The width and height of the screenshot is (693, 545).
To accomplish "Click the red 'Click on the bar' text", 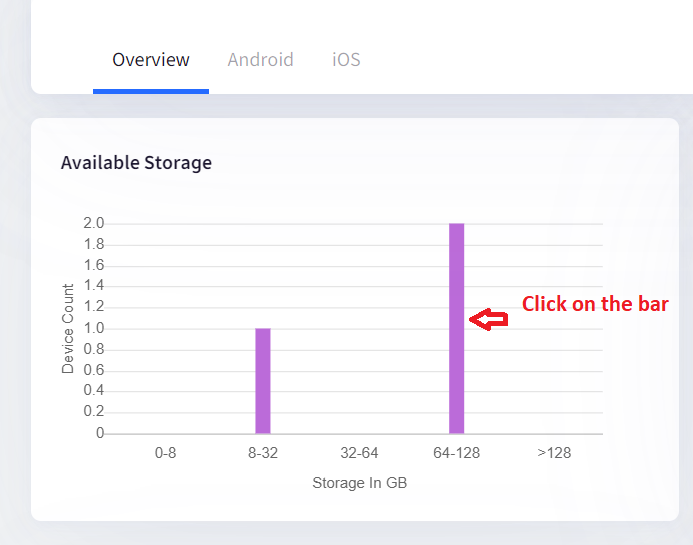I will (x=595, y=304).
